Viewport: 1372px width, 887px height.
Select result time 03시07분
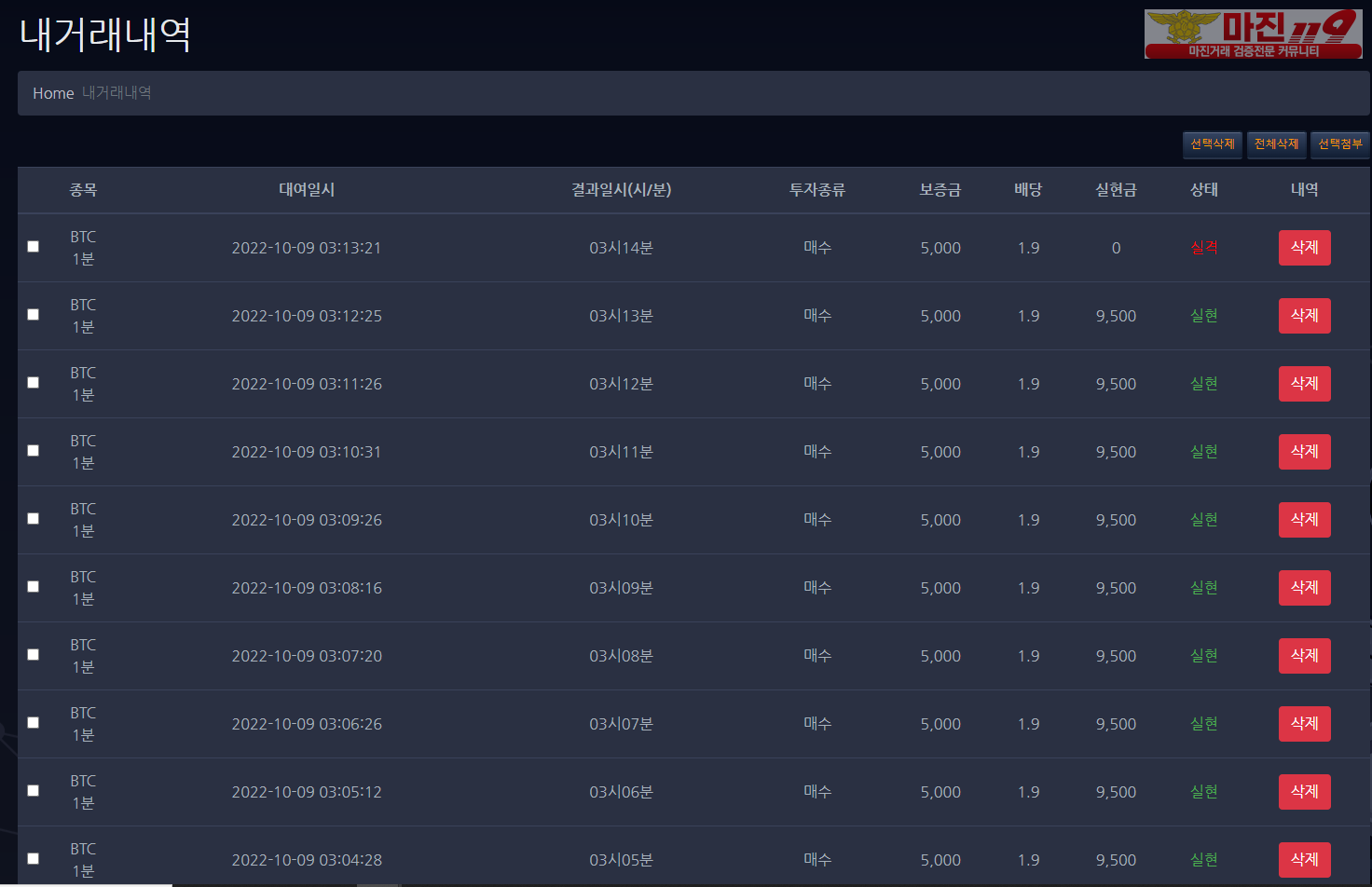621,724
